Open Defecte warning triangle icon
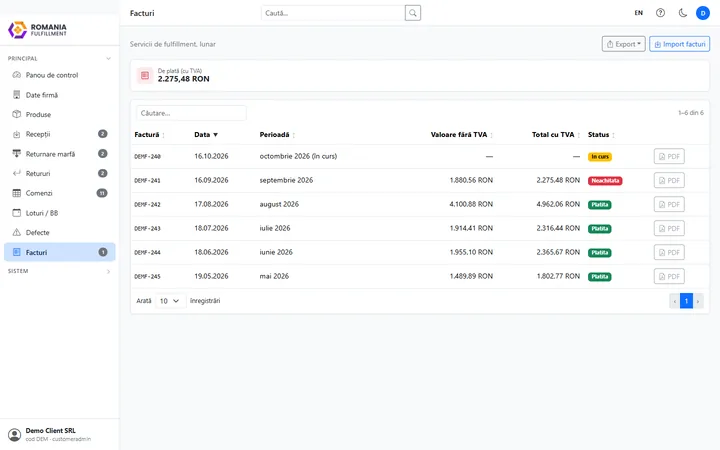This screenshot has width=720, height=450. pyautogui.click(x=17, y=232)
